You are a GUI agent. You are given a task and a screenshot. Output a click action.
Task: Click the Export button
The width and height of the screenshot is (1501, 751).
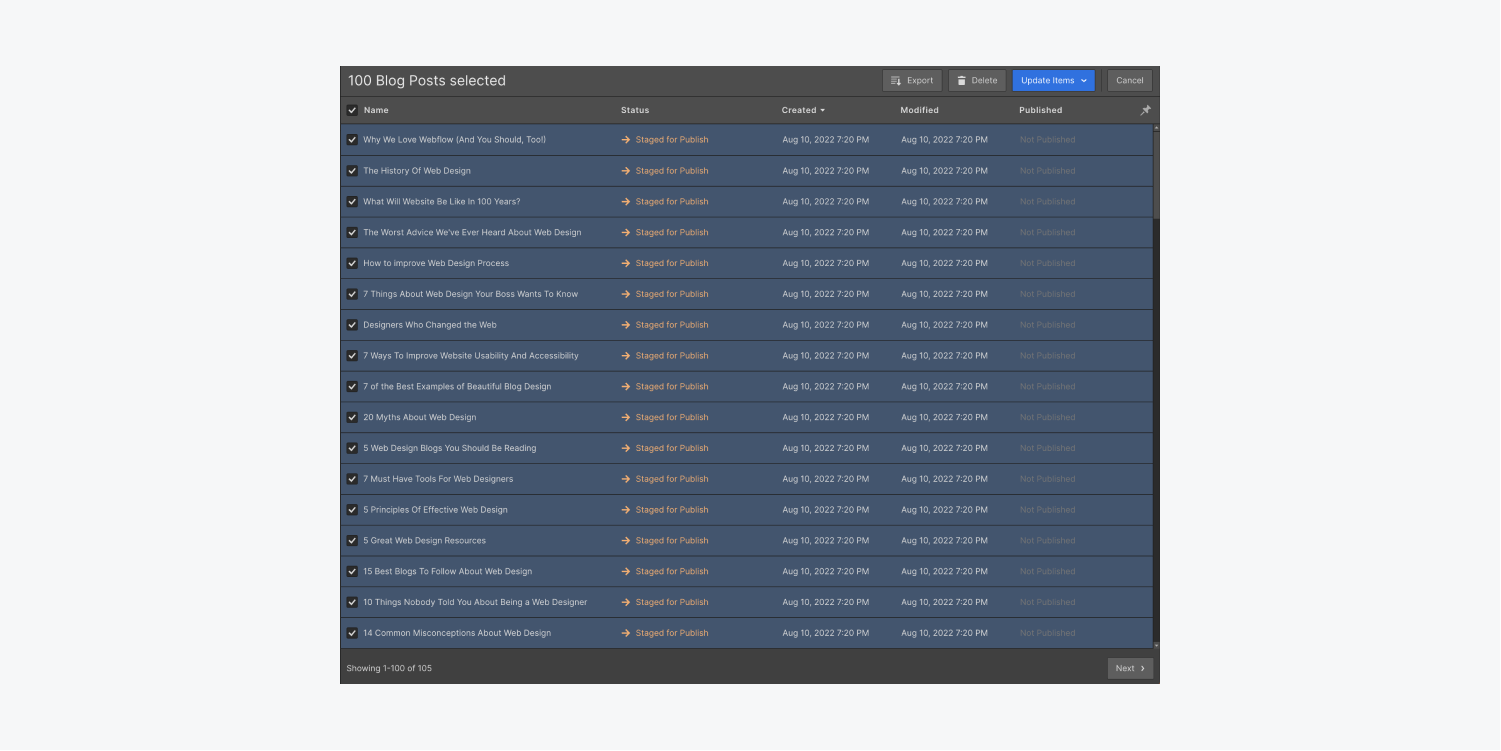[x=912, y=81]
